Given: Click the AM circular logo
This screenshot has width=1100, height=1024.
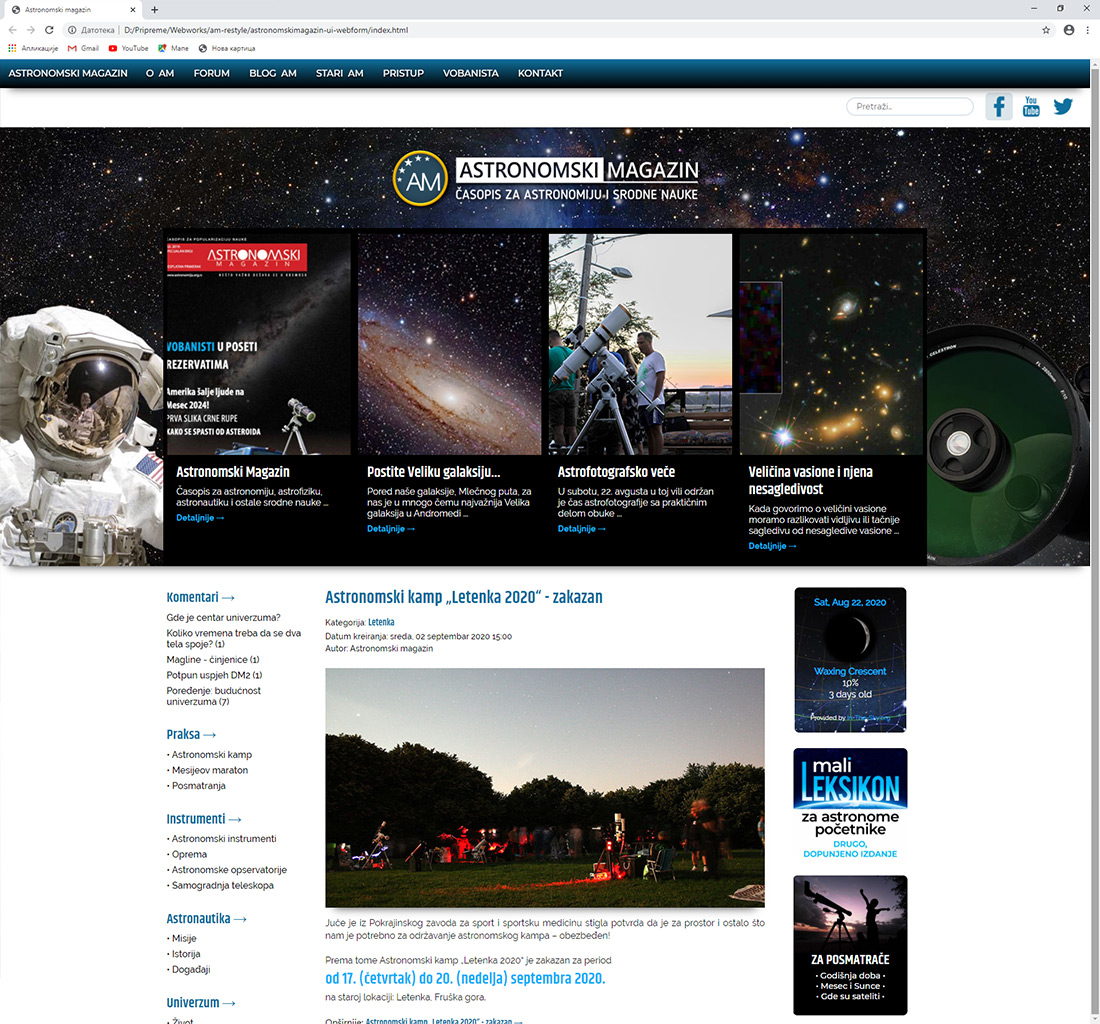Looking at the screenshot, I should (x=419, y=178).
